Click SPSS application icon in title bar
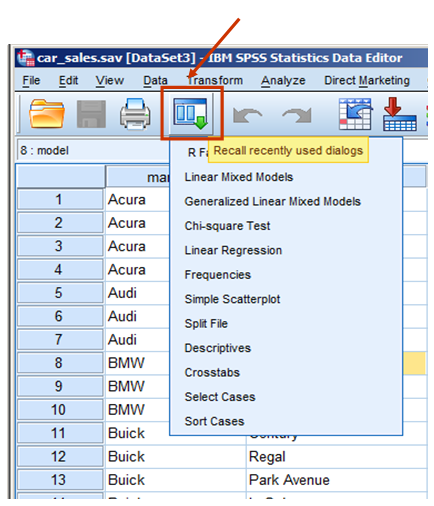 (x=26, y=58)
